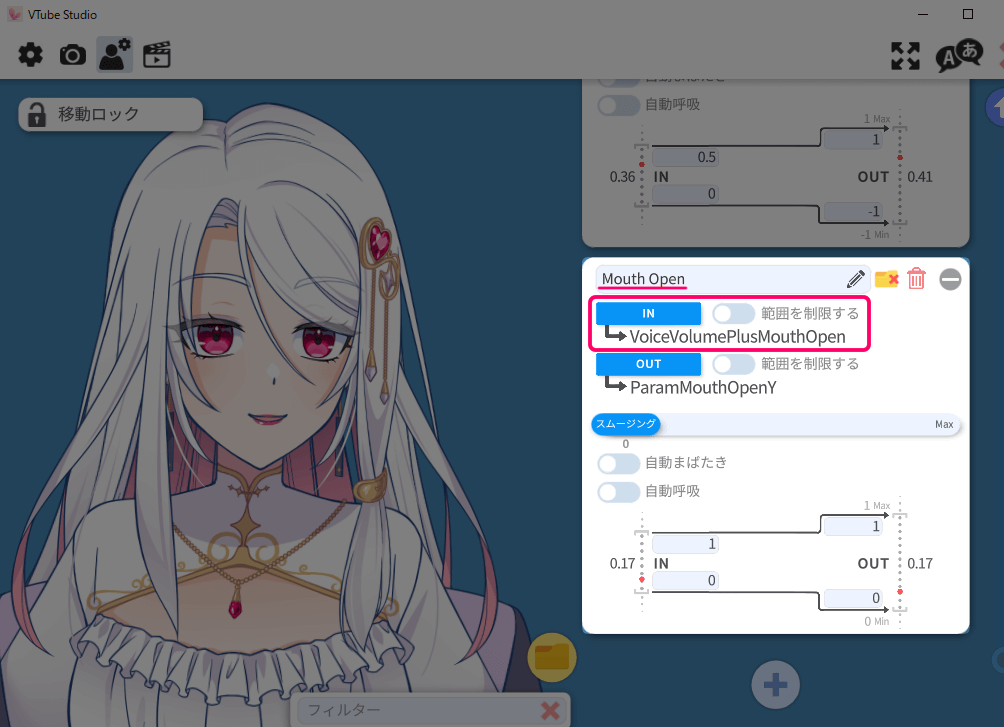Image resolution: width=1004 pixels, height=727 pixels.
Task: Click the yellow folder button near the model
Action: (x=552, y=657)
